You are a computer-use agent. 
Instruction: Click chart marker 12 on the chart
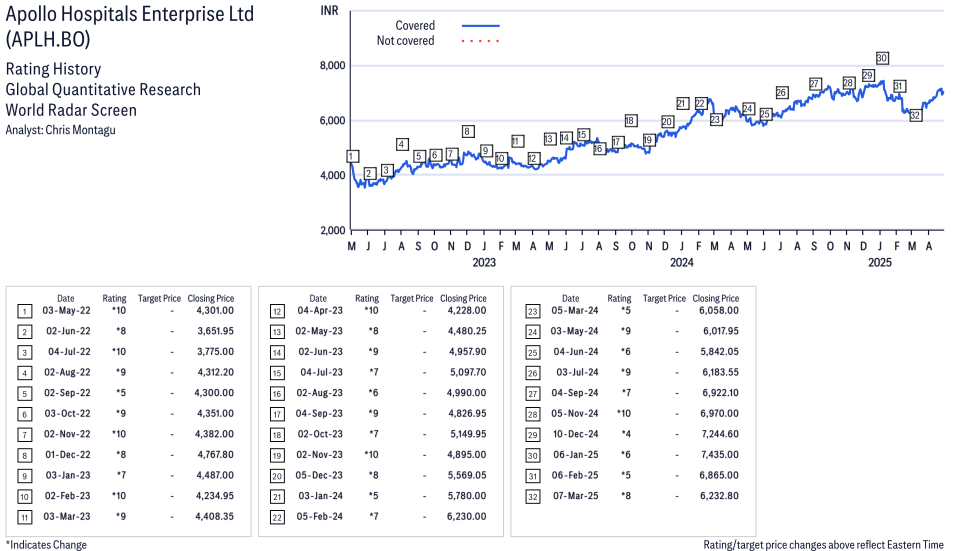click(x=533, y=158)
